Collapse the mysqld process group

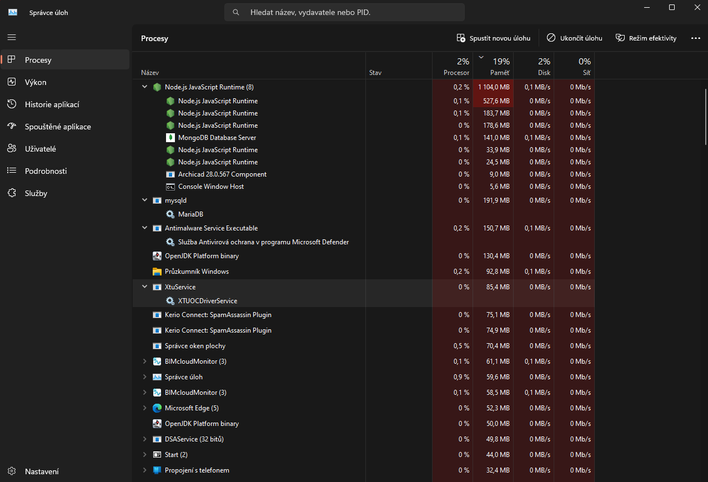[144, 200]
